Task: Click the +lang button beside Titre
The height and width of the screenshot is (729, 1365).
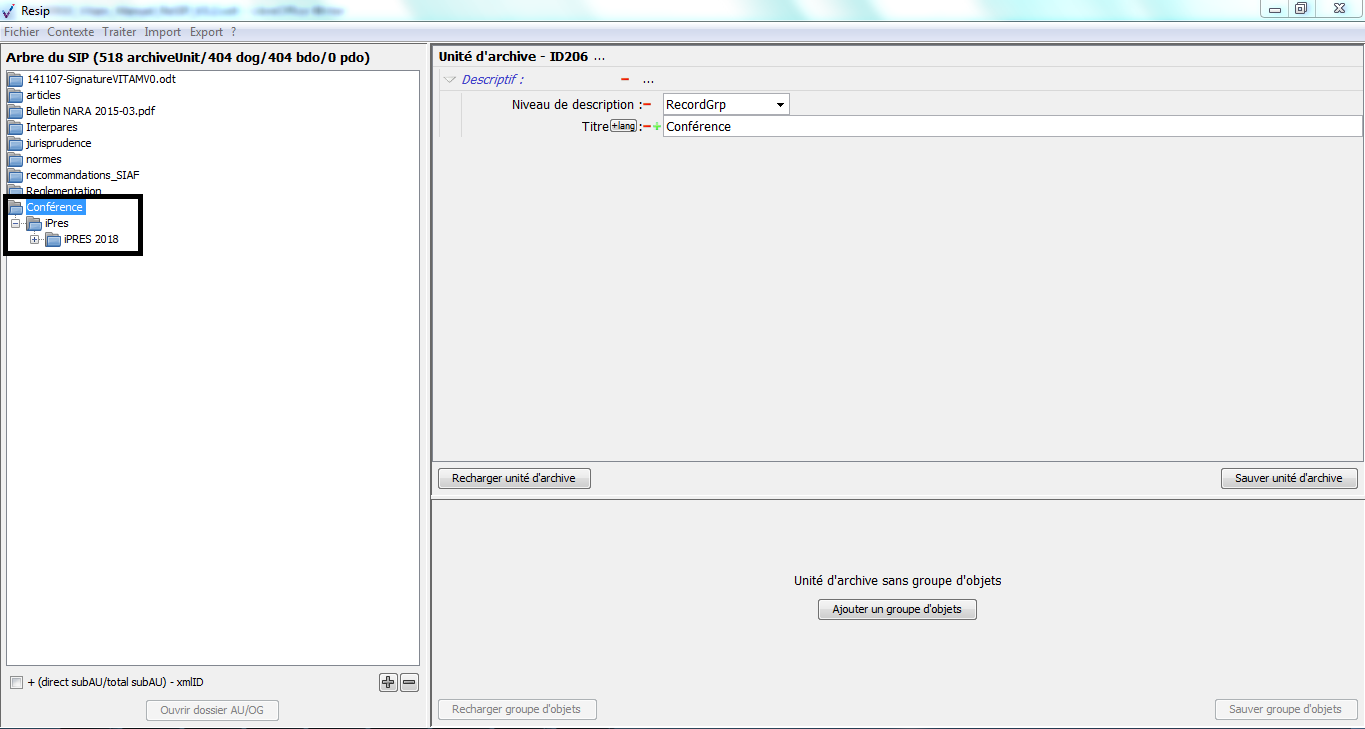Action: [x=623, y=126]
